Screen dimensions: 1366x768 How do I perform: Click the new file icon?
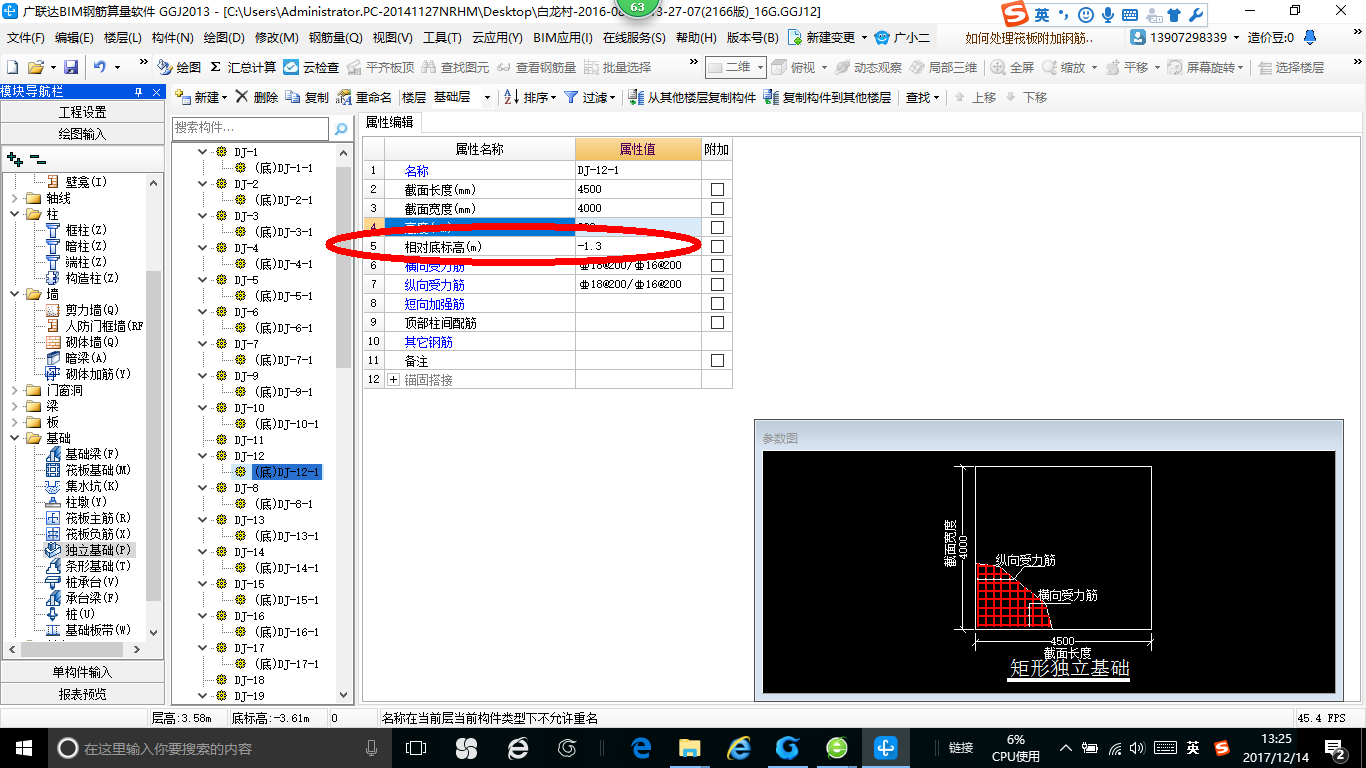pyautogui.click(x=12, y=67)
